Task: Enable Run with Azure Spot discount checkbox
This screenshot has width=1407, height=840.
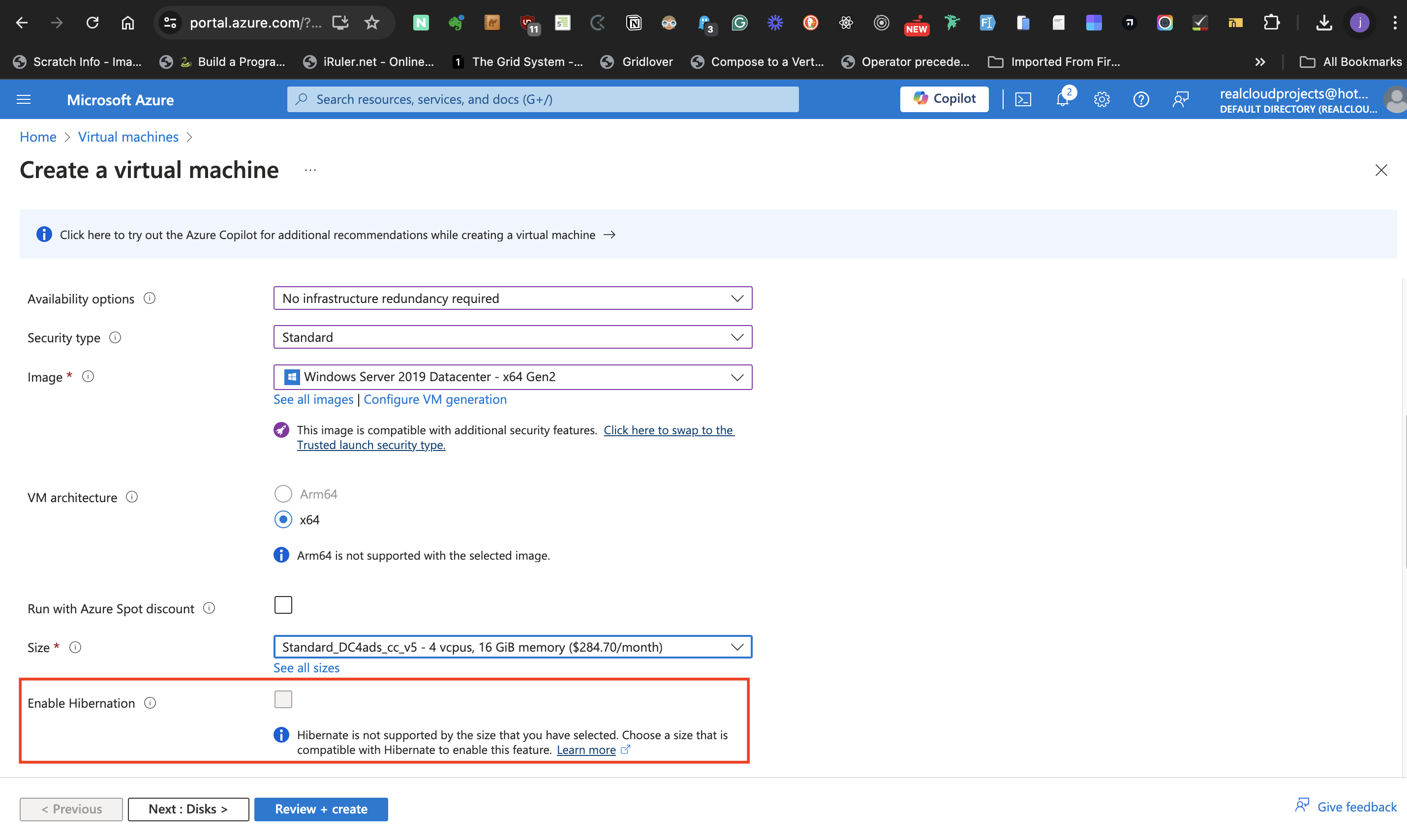Action: click(283, 605)
